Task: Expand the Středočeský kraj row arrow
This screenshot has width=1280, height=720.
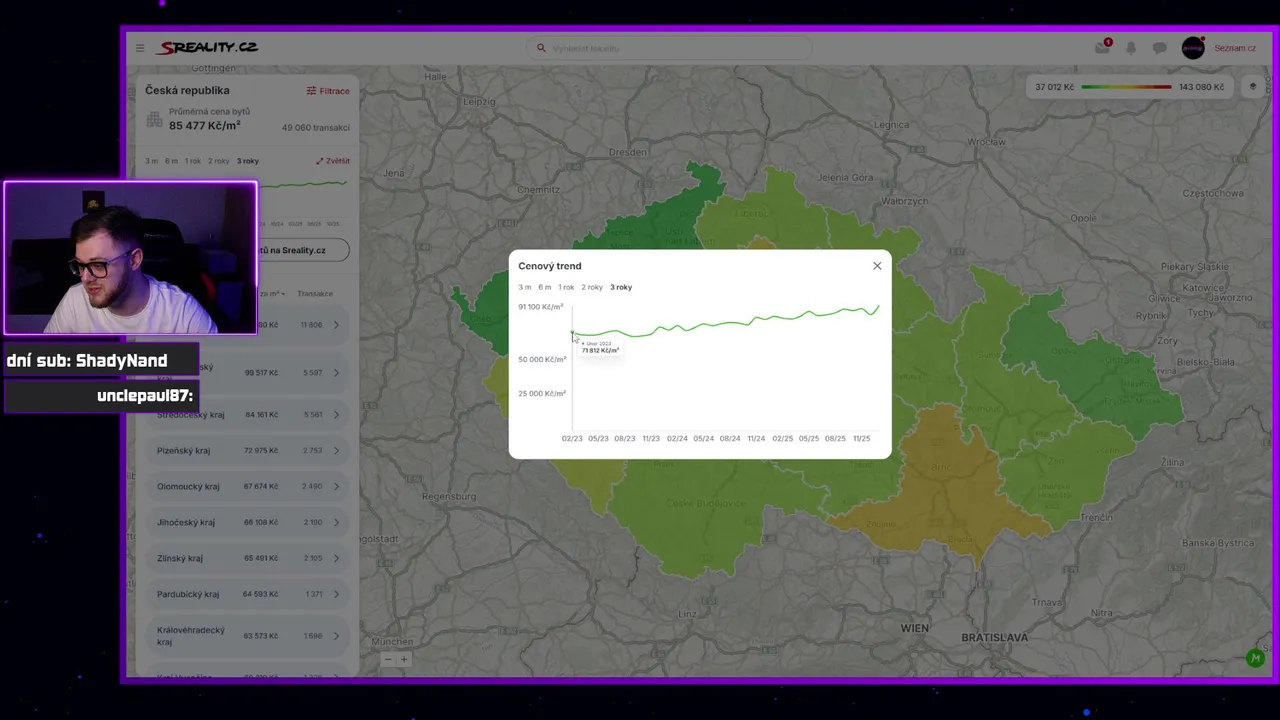Action: (336, 415)
